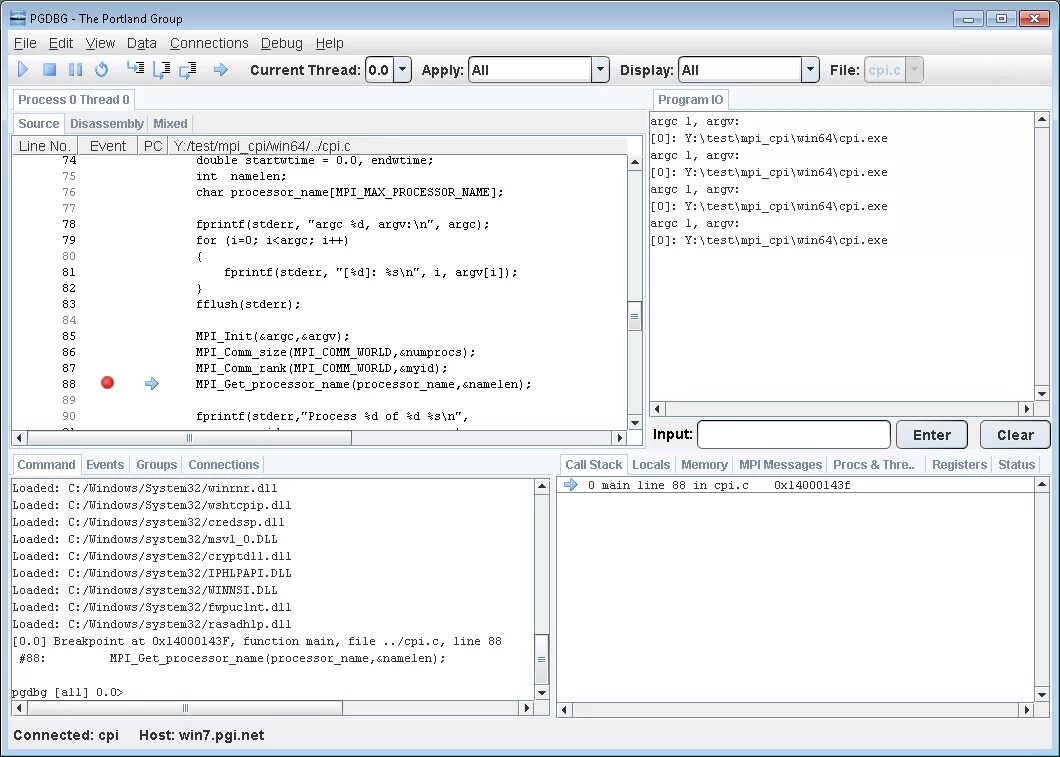Open the Data menu
This screenshot has height=757, width=1060.
[x=142, y=43]
